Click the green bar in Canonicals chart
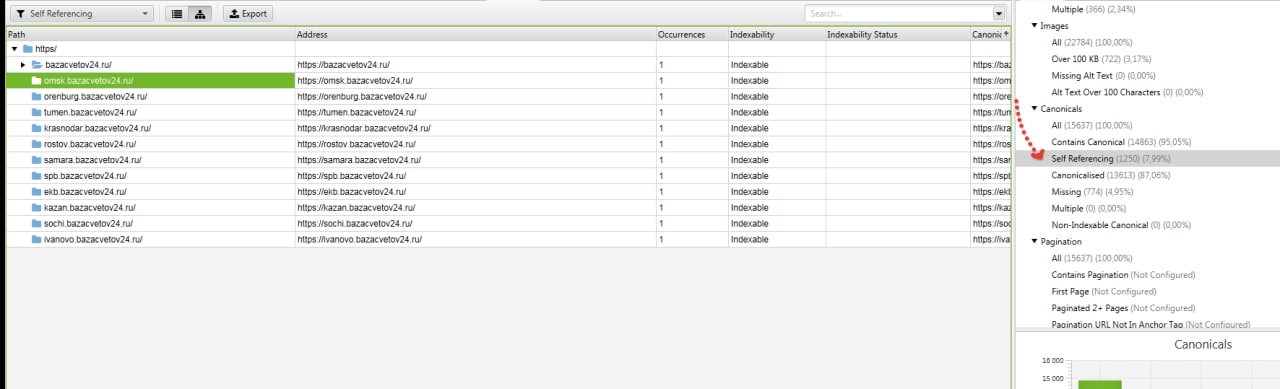 coord(1099,384)
